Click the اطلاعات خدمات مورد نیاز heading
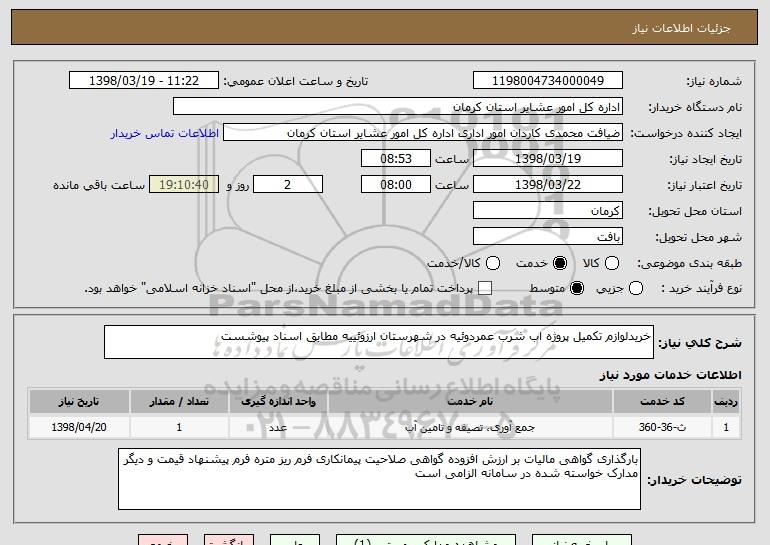Screen dimensions: 770x545 tap(670, 375)
